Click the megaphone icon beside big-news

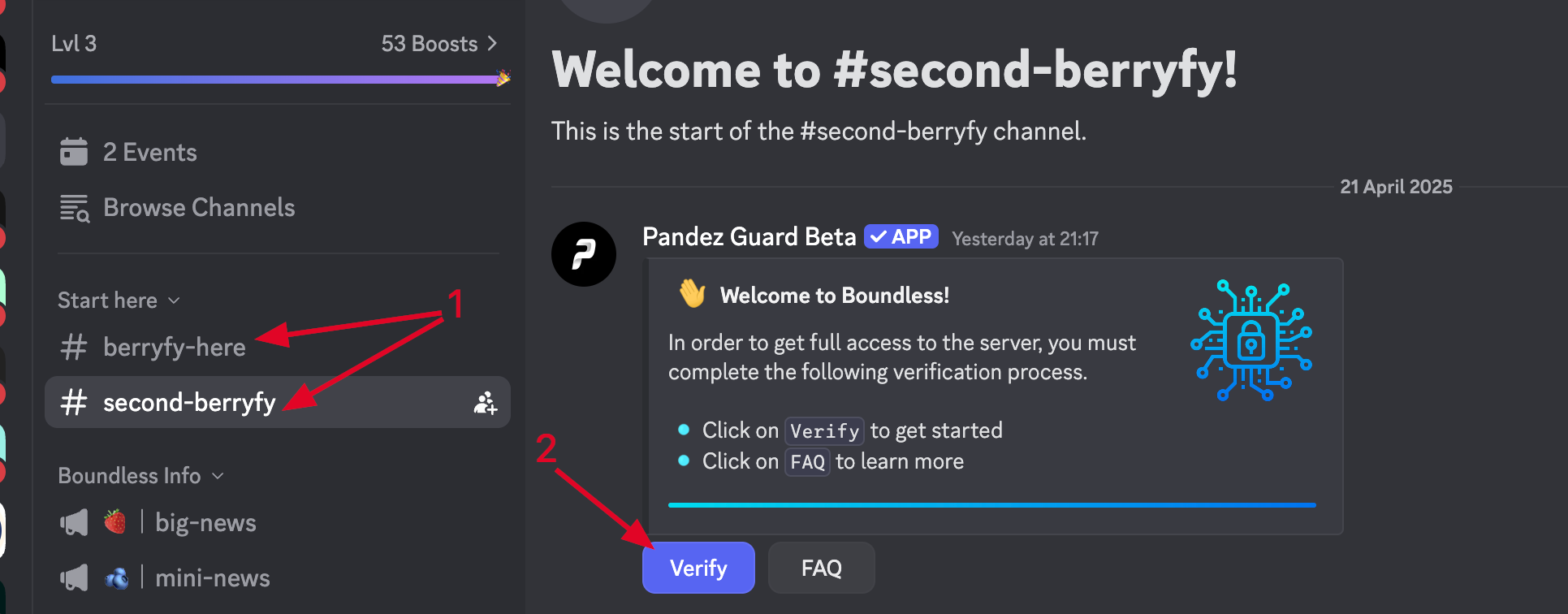pyautogui.click(x=74, y=523)
